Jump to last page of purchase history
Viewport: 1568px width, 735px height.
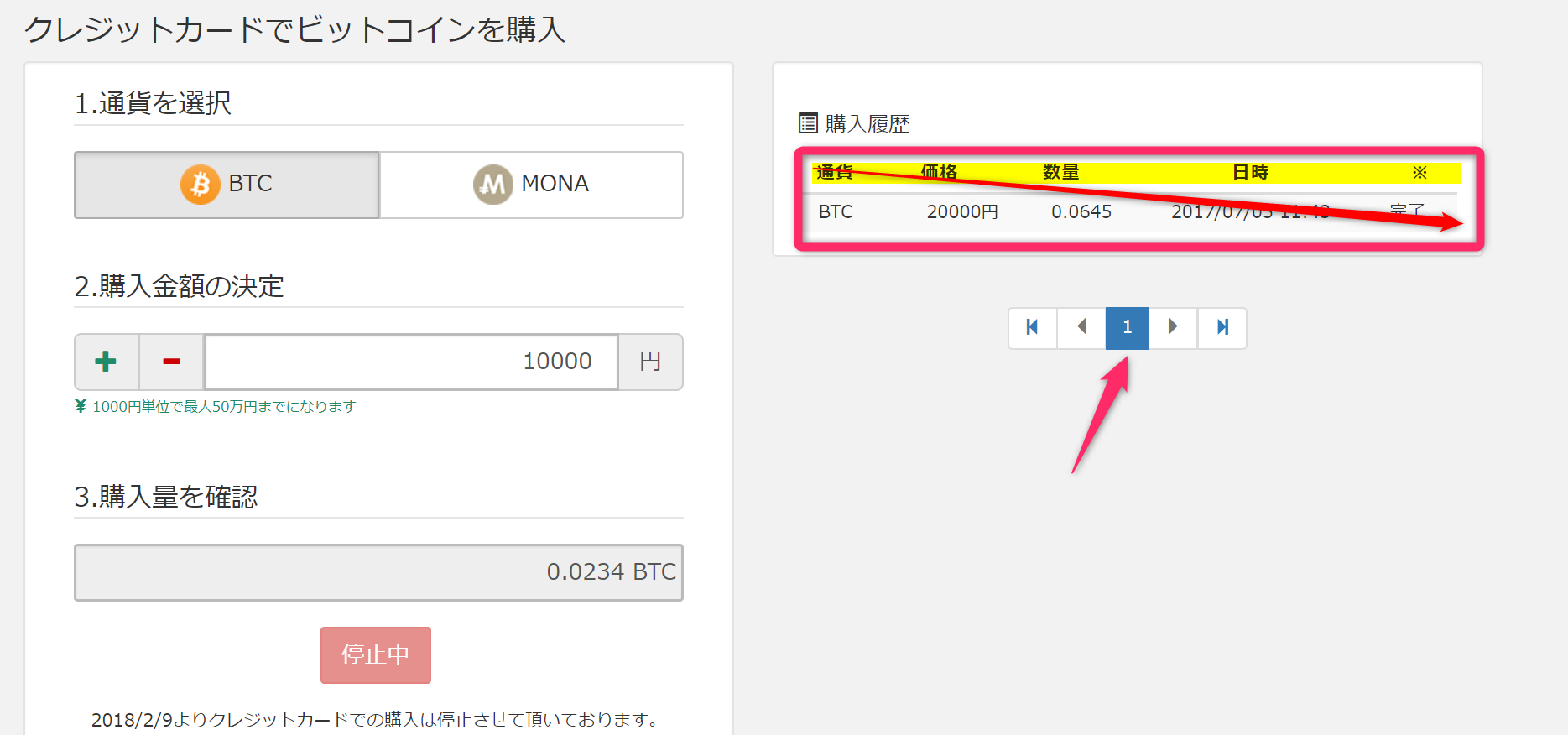point(1222,327)
